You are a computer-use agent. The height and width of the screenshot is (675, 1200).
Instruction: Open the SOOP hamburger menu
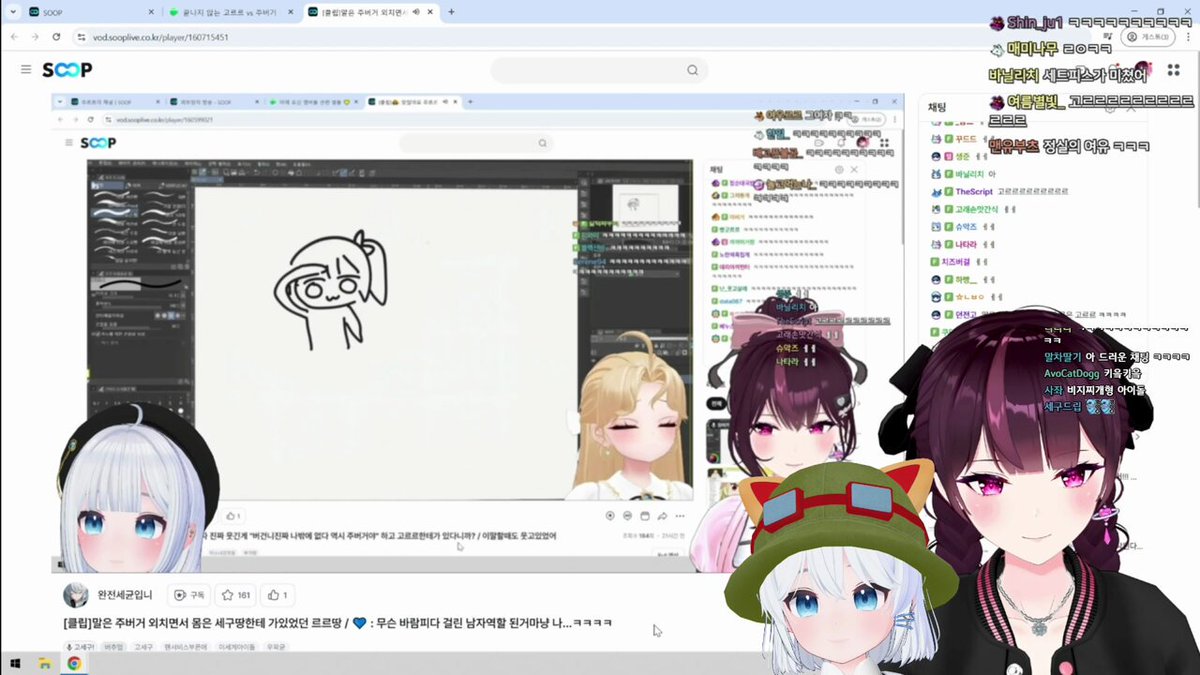(25, 70)
